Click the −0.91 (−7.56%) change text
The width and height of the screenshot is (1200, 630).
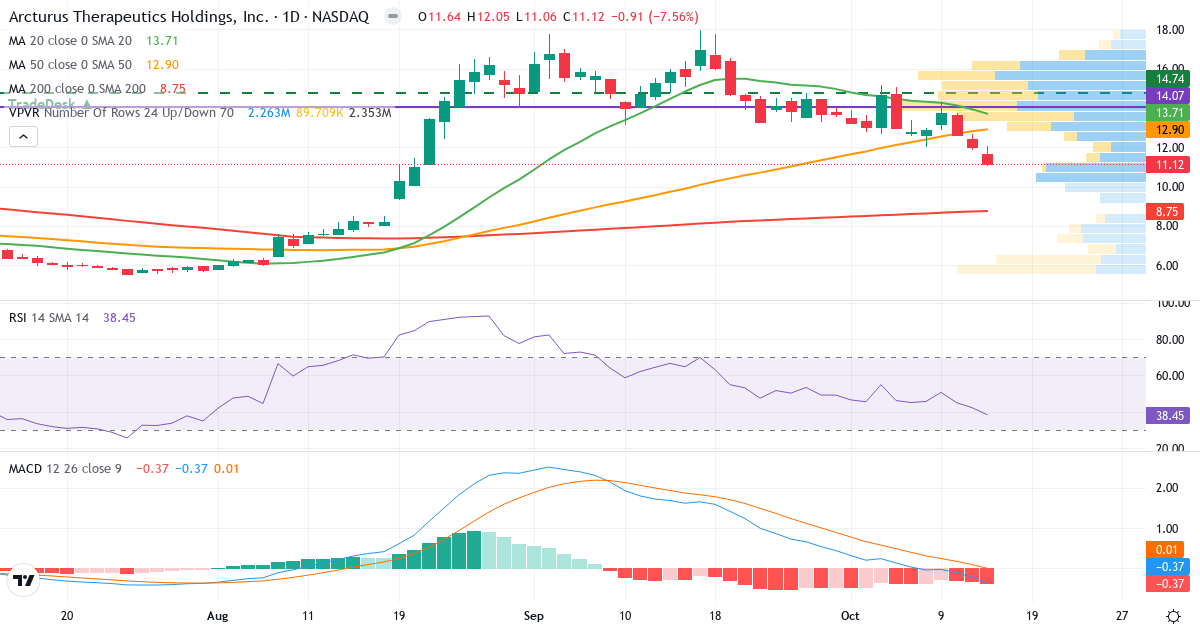654,17
